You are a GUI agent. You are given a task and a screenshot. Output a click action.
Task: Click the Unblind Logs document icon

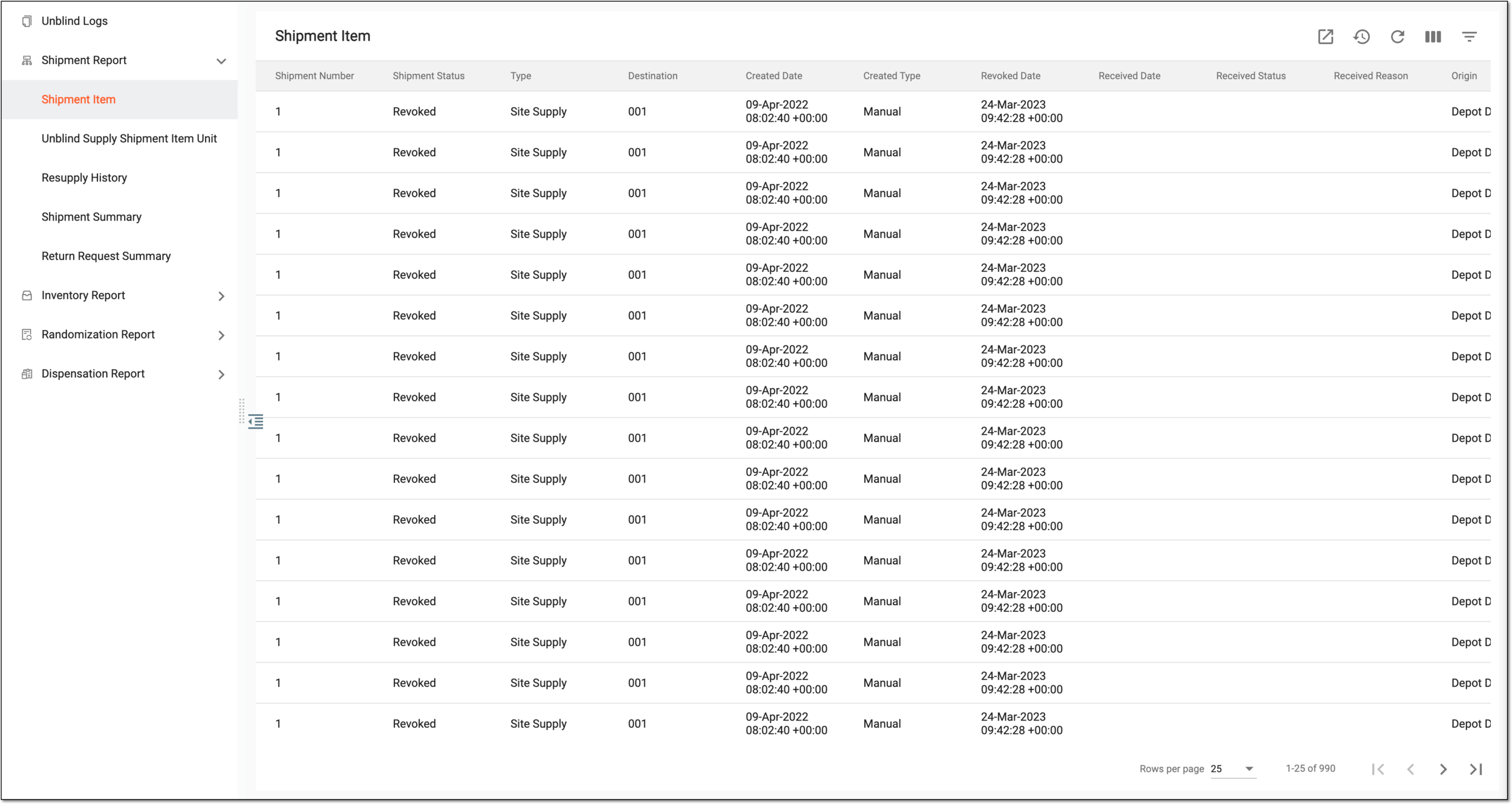(27, 21)
